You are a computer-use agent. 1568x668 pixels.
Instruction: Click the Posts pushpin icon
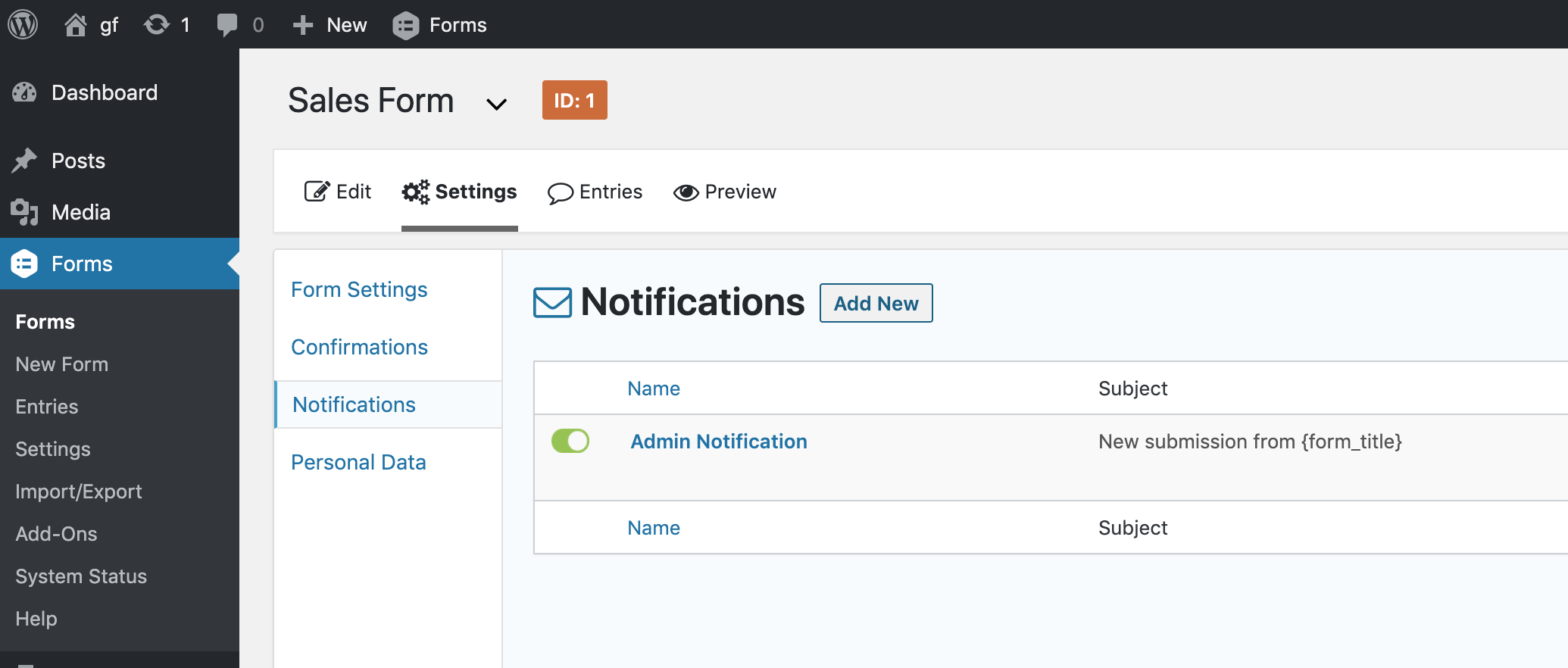(x=24, y=161)
